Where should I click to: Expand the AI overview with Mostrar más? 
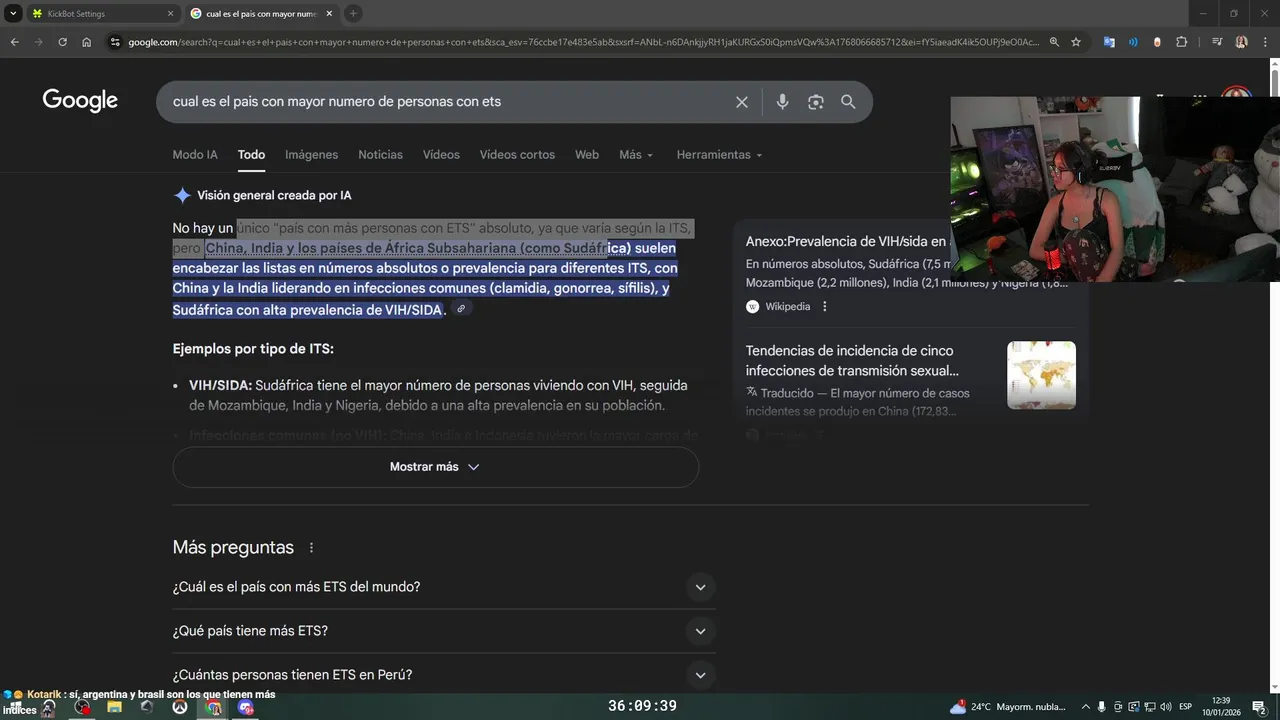click(435, 467)
